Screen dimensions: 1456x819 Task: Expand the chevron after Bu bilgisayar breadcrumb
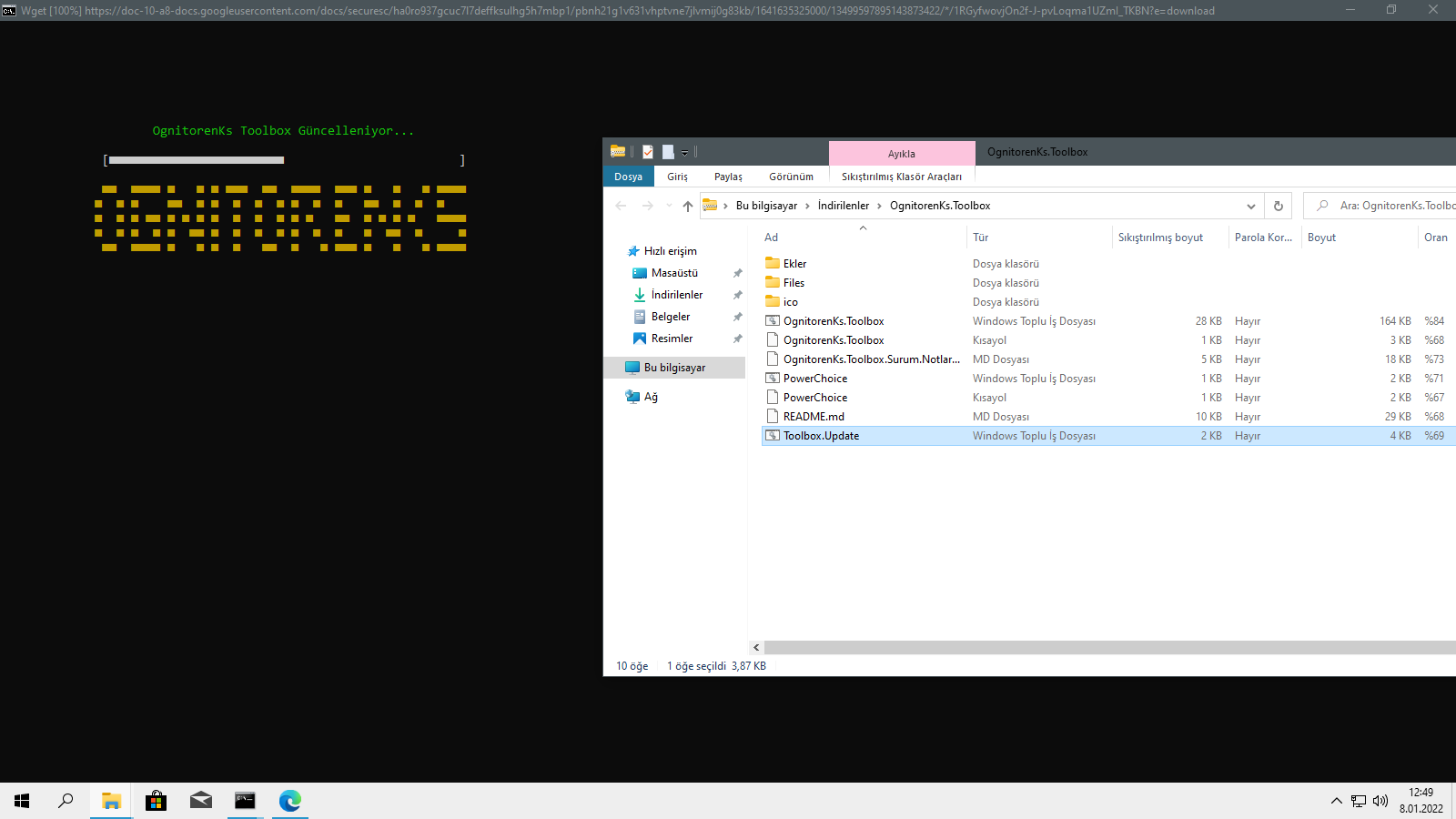(807, 206)
